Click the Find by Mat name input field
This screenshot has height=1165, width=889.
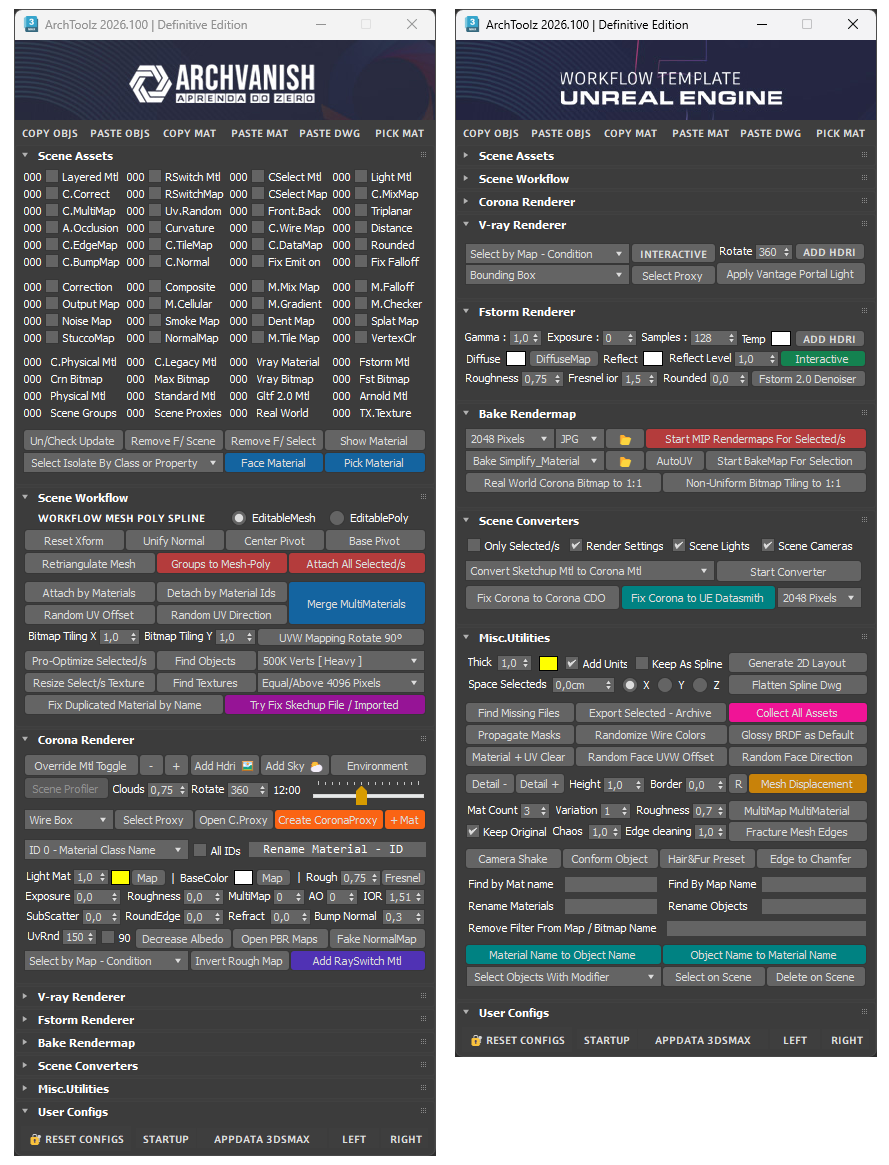coord(610,884)
